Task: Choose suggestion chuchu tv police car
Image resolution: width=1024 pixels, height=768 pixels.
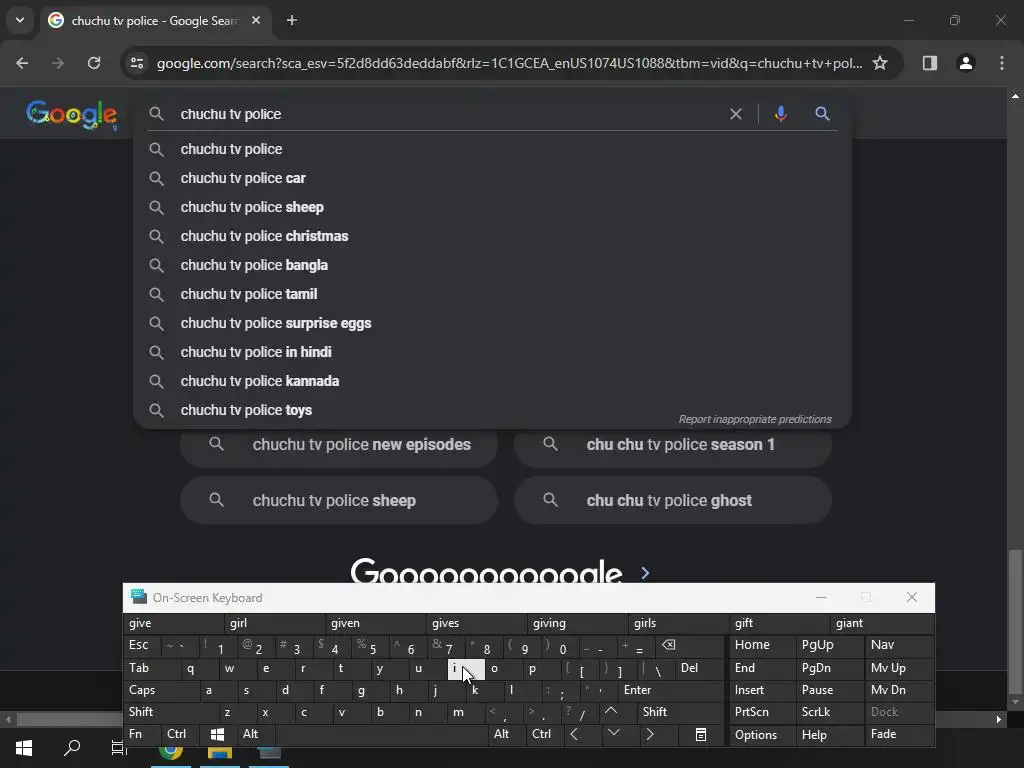Action: point(492,178)
